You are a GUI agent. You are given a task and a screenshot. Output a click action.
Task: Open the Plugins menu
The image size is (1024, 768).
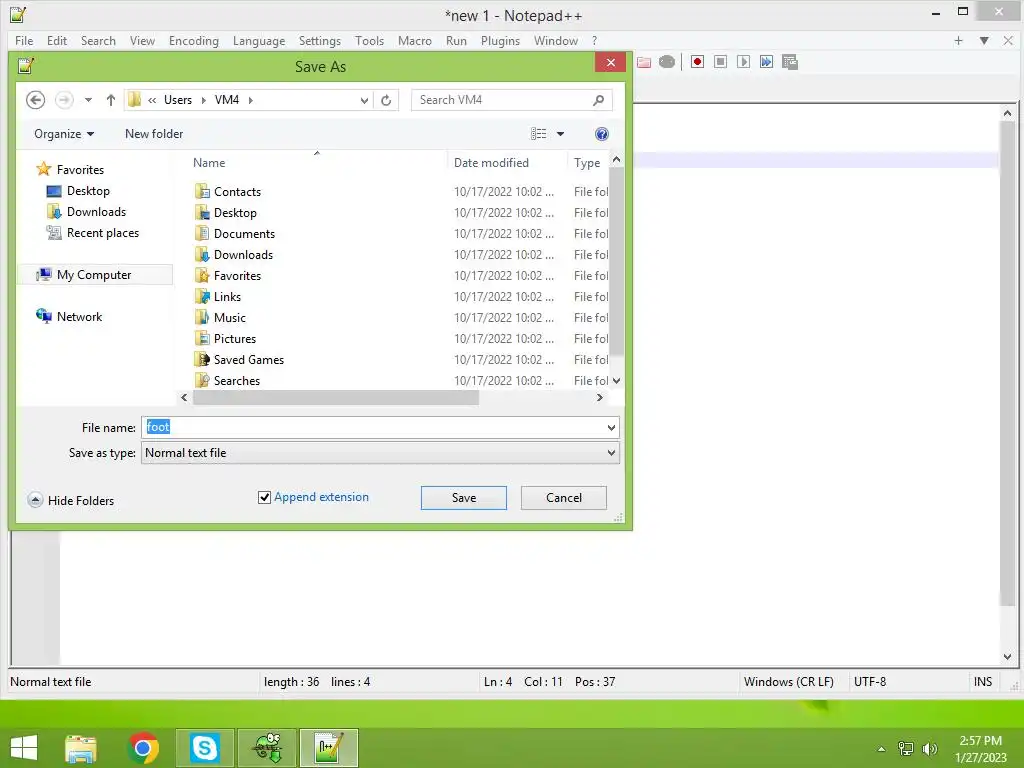click(500, 40)
